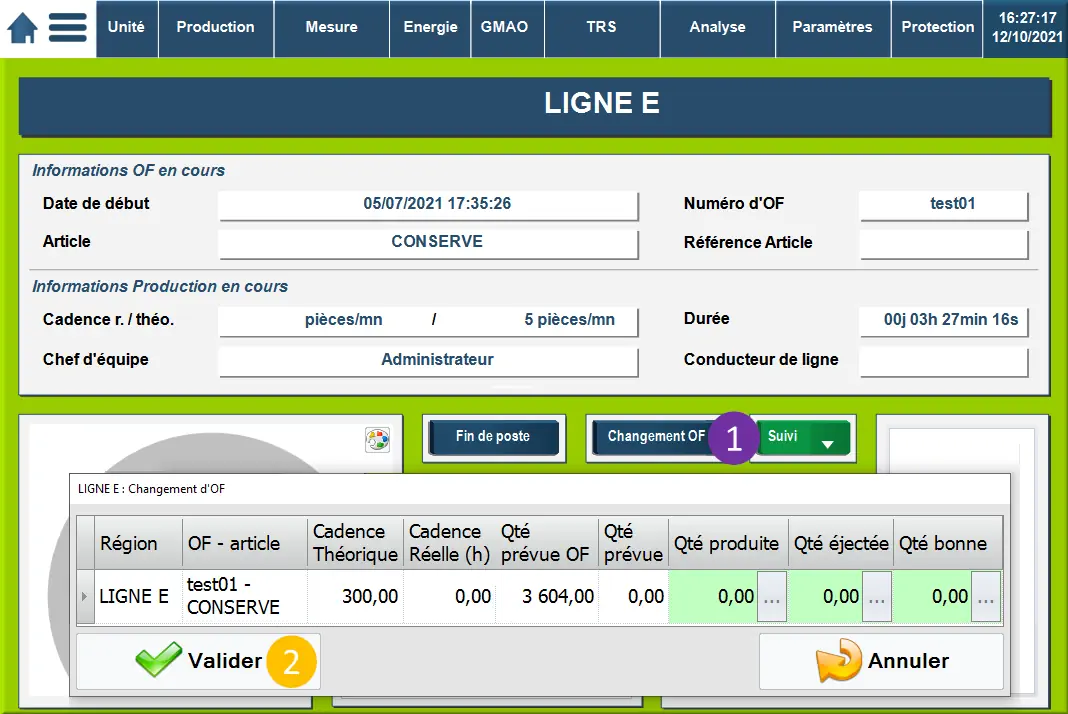Click the Qté produite value cell

coord(713,597)
